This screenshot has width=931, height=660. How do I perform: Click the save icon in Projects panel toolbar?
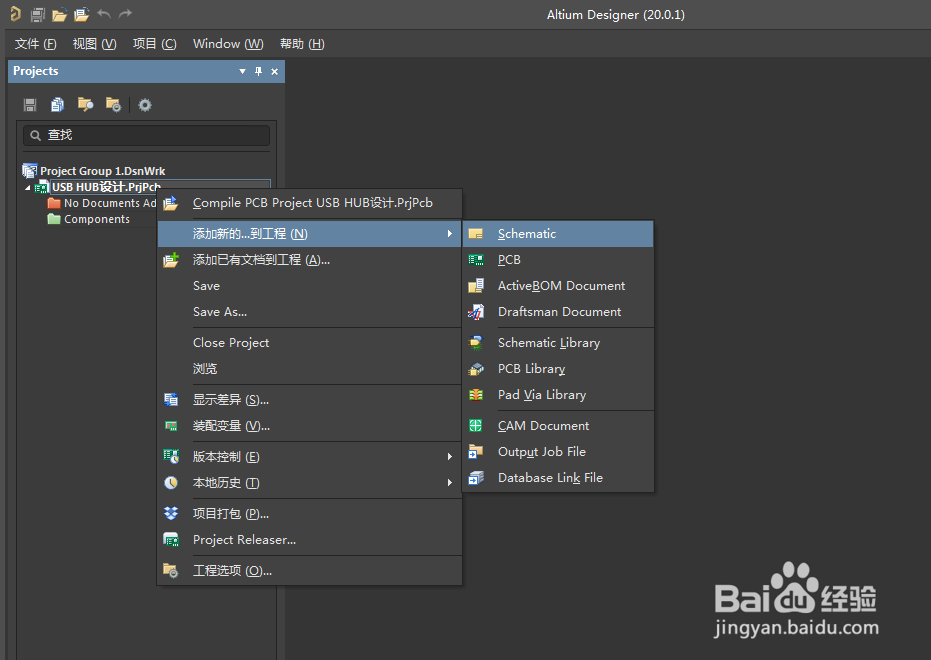coord(30,105)
